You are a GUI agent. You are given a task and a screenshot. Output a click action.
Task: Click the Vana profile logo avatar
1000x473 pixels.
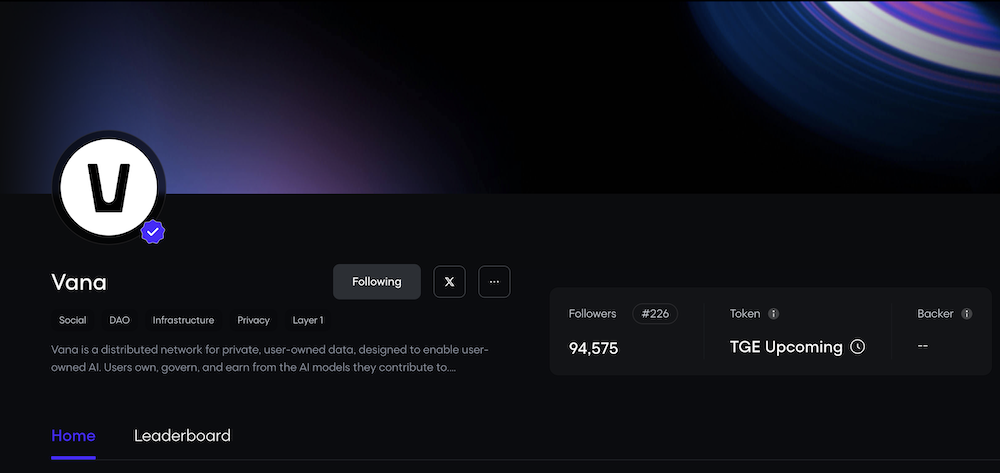(108, 187)
